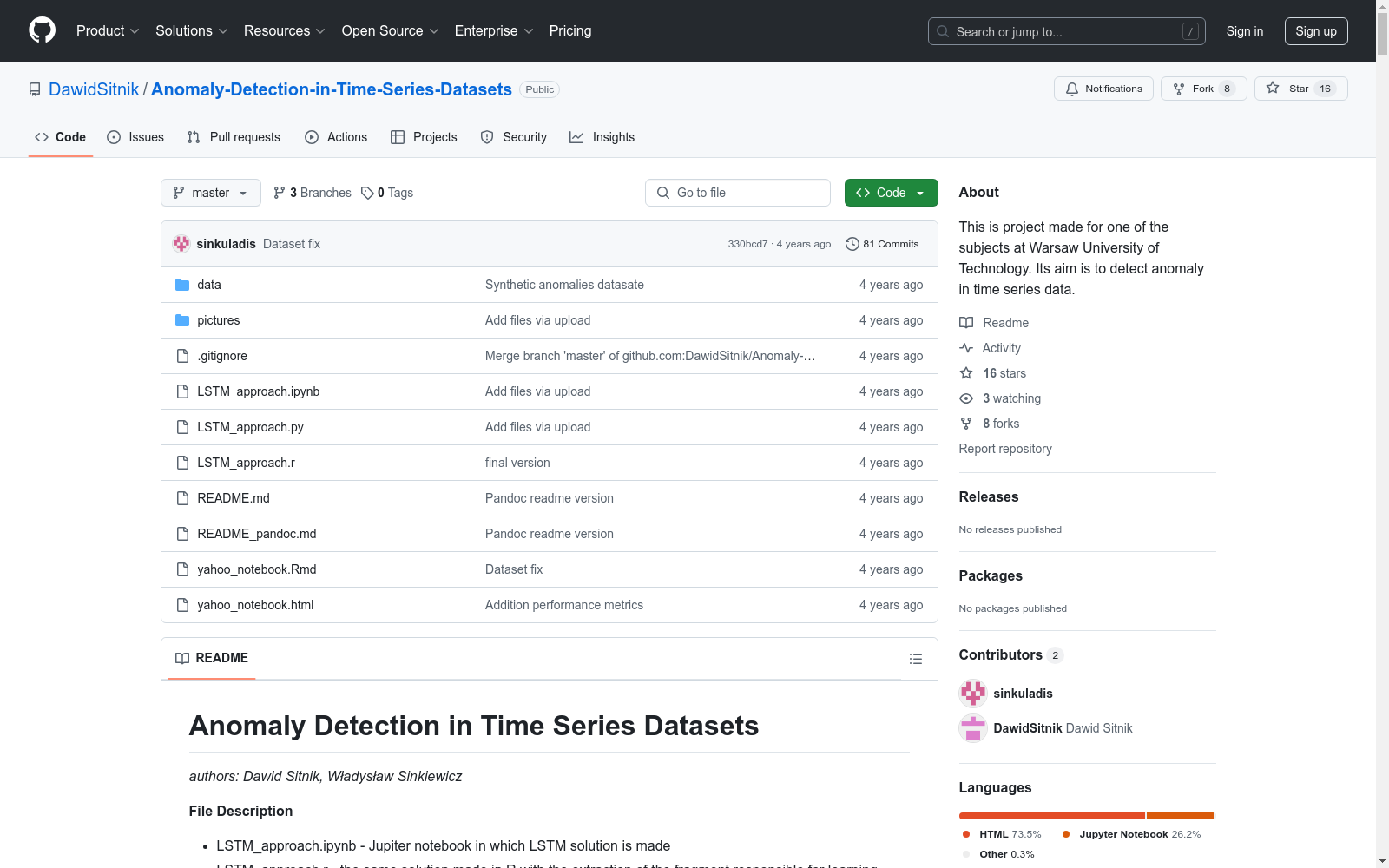Click the sinkuladis avatar in commit header
This screenshot has height=868, width=1389.
(181, 244)
